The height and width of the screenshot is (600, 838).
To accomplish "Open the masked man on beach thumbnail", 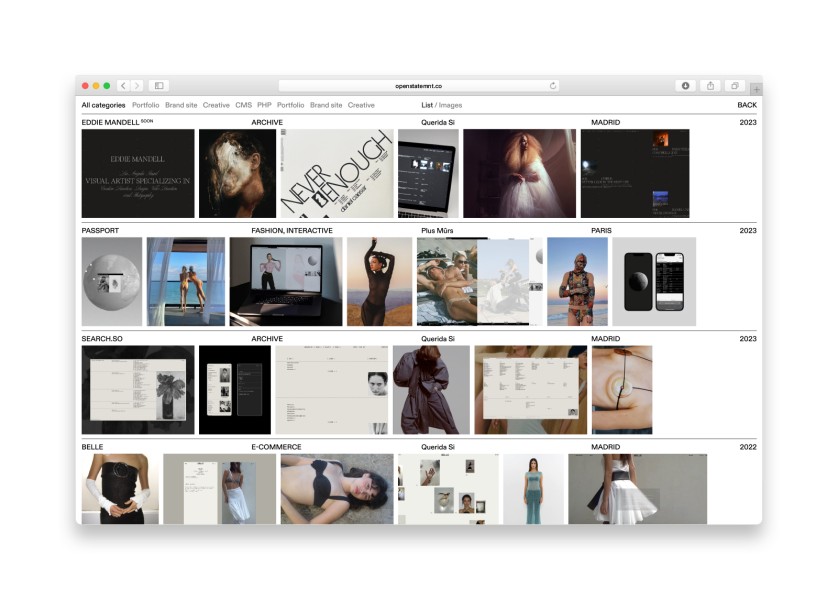I will [x=577, y=282].
